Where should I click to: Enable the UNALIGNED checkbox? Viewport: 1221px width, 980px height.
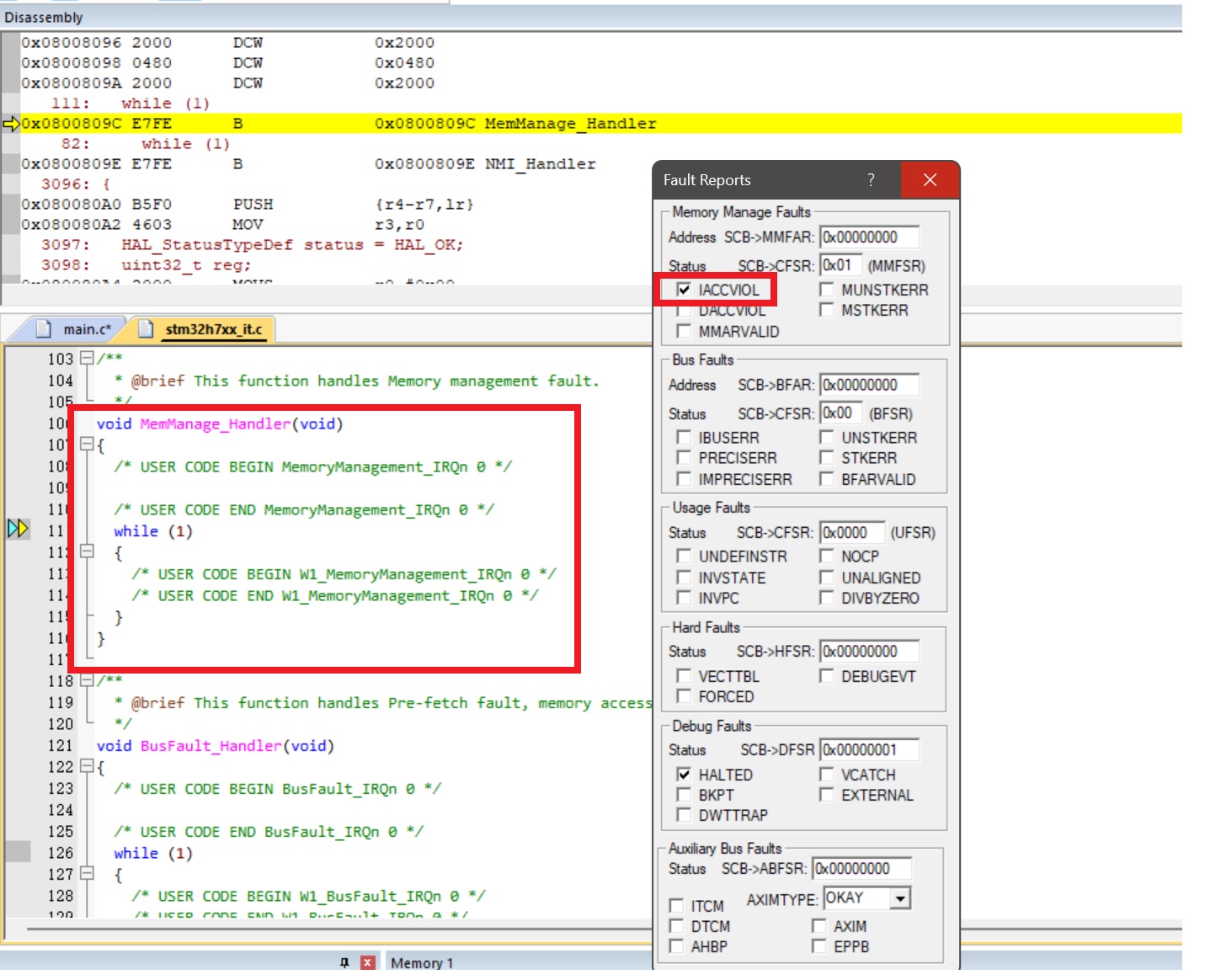pos(827,578)
